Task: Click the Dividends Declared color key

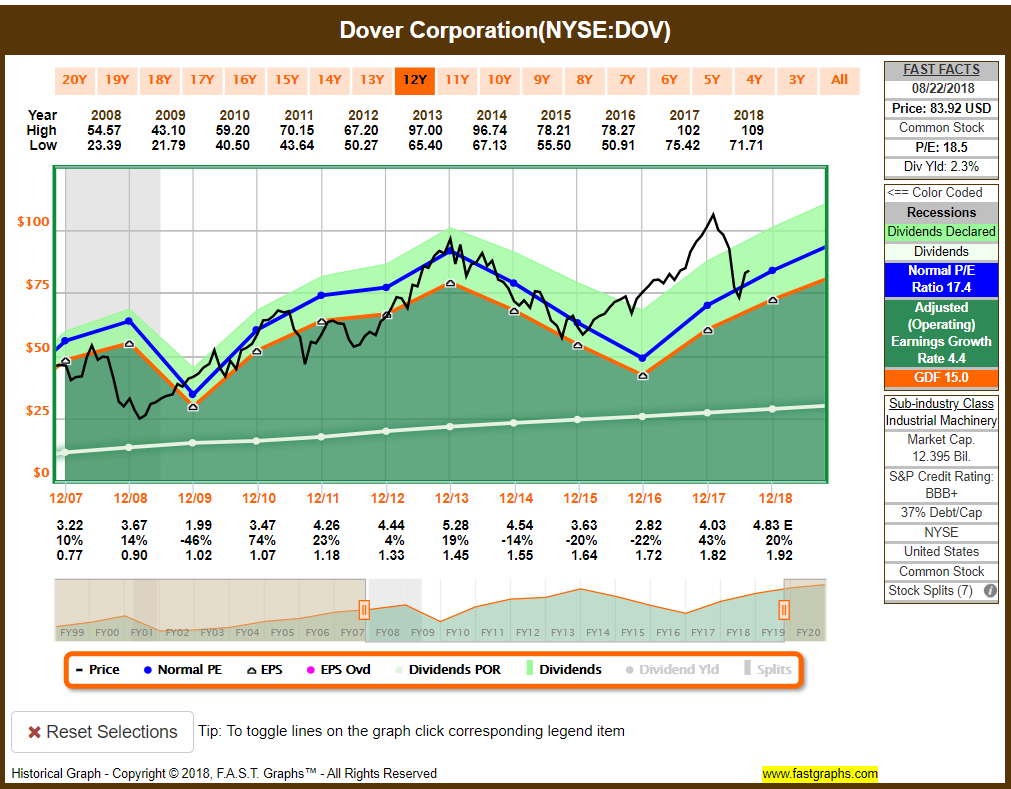Action: tap(941, 232)
